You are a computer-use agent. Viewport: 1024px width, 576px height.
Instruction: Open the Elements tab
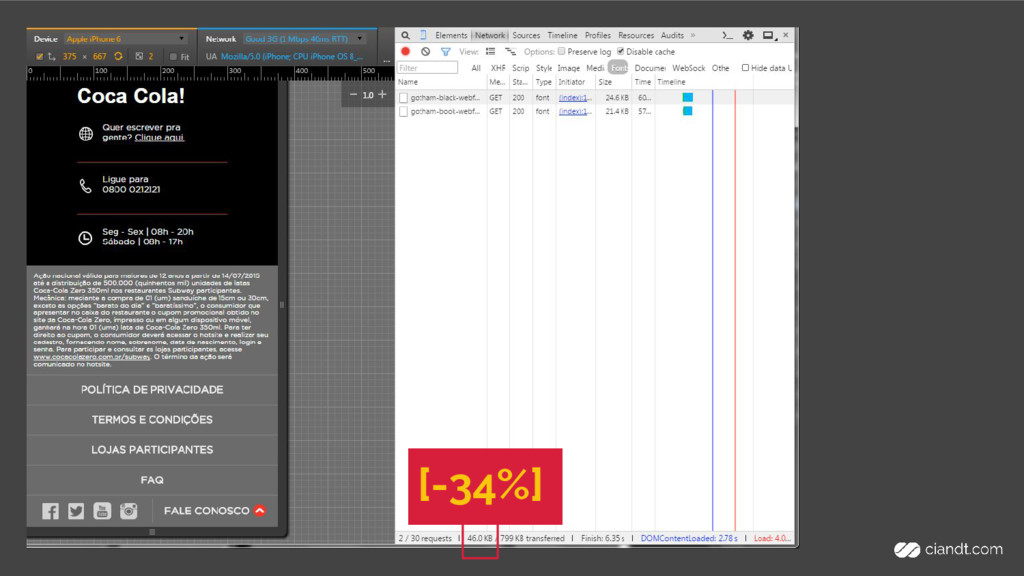point(451,35)
